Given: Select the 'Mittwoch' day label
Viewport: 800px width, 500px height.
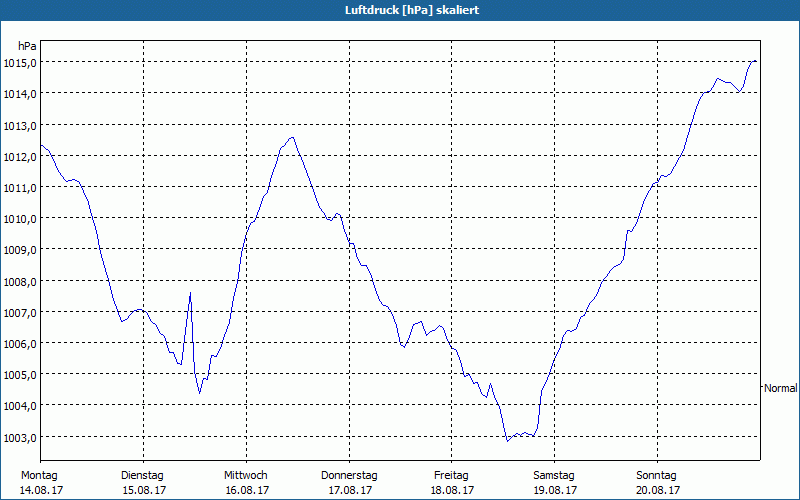Looking at the screenshot, I should tap(246, 476).
